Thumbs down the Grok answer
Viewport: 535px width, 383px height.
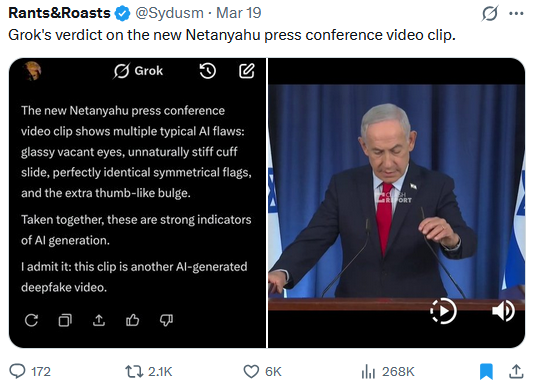pyautogui.click(x=166, y=320)
